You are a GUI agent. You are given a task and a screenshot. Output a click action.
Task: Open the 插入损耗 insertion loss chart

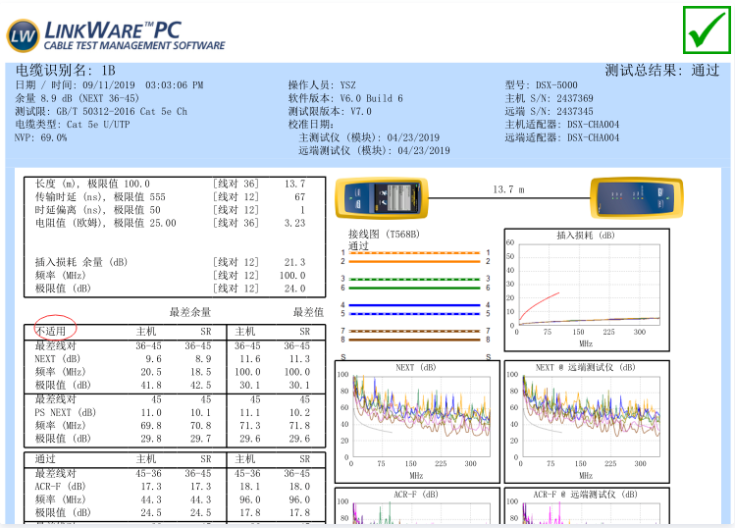(583, 287)
